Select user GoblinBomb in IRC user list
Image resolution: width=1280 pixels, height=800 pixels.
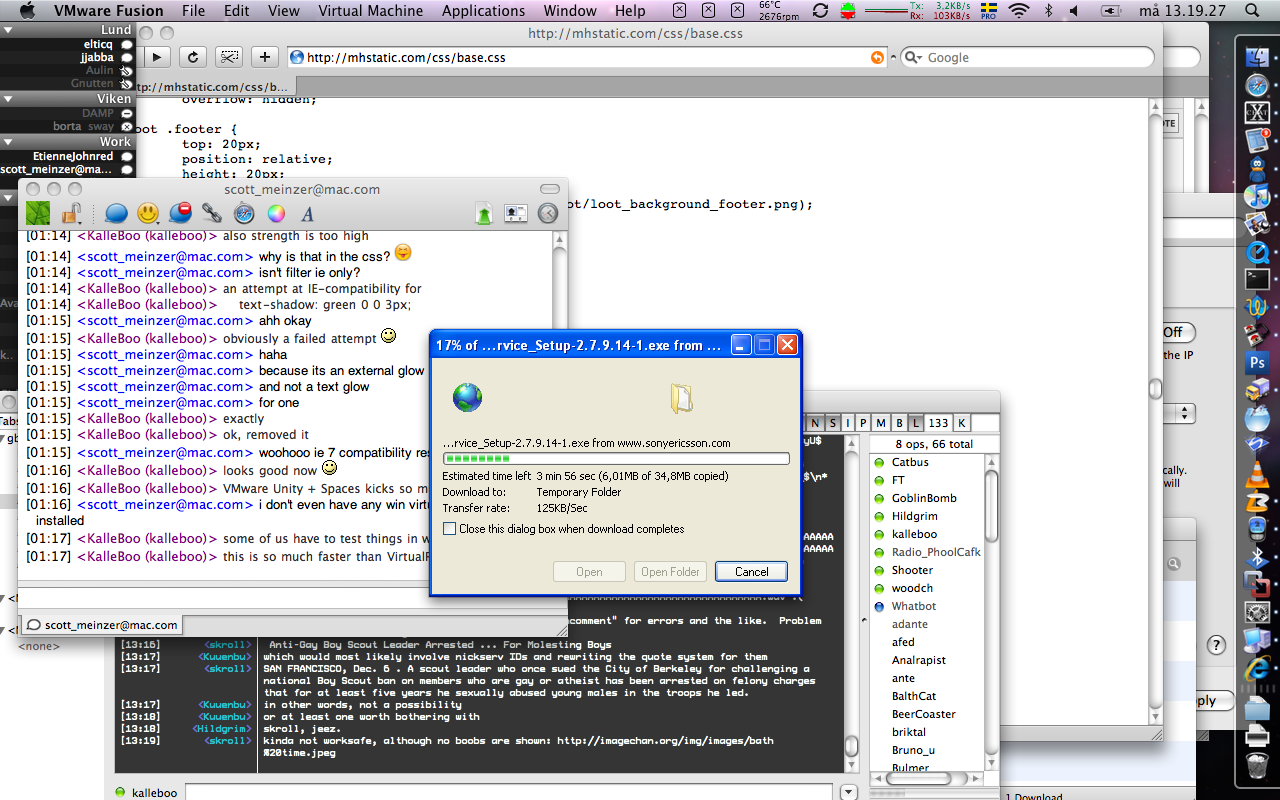click(x=923, y=498)
